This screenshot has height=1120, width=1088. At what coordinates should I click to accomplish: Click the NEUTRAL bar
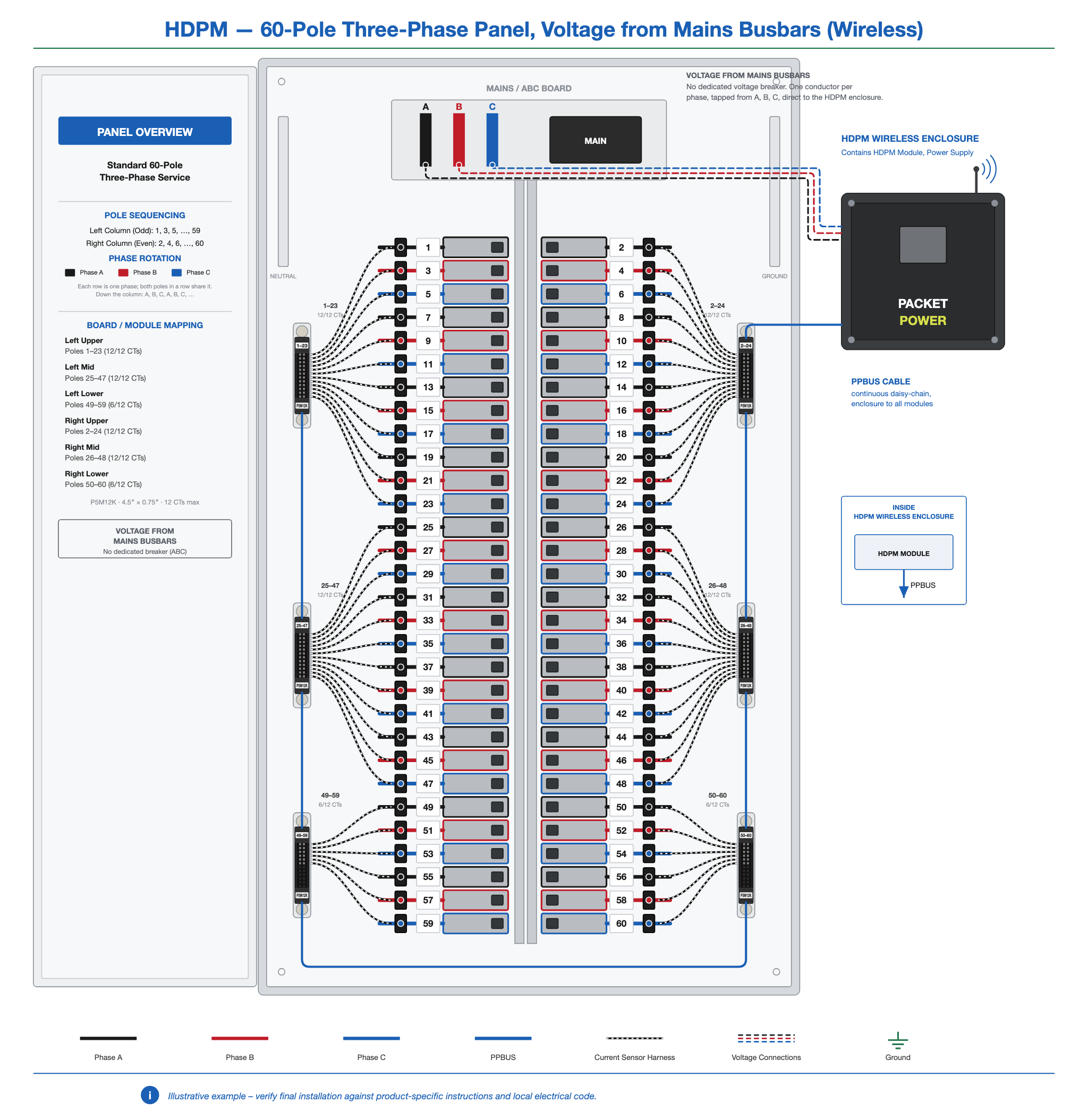pos(283,191)
